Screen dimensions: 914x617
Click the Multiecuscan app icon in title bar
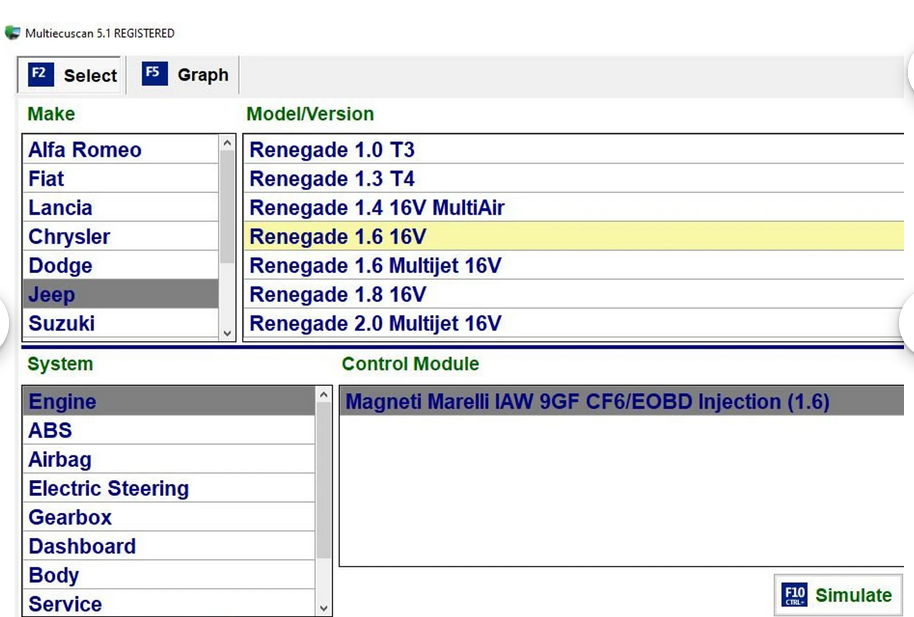coord(12,33)
